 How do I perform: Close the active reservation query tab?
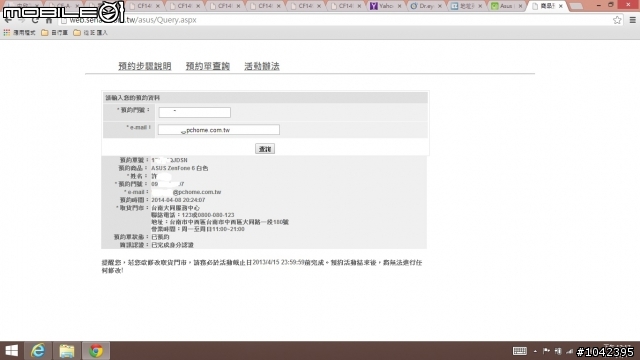coord(561,6)
